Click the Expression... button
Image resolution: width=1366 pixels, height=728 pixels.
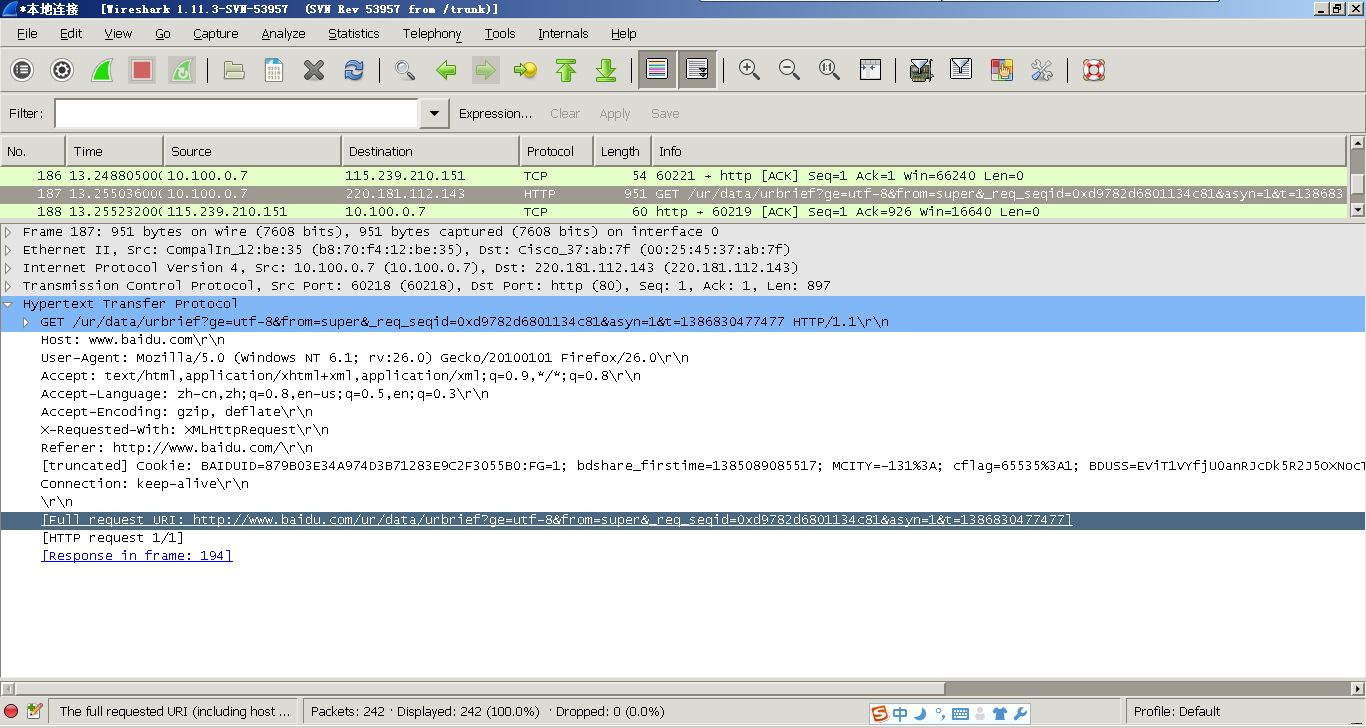point(495,114)
